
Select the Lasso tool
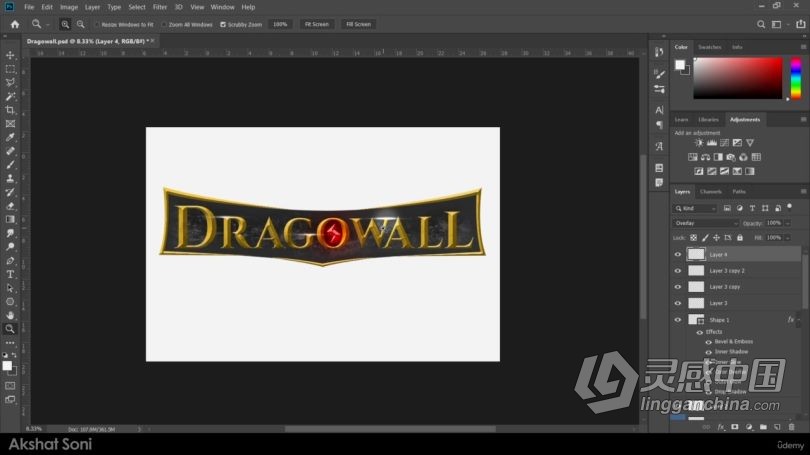coord(10,83)
